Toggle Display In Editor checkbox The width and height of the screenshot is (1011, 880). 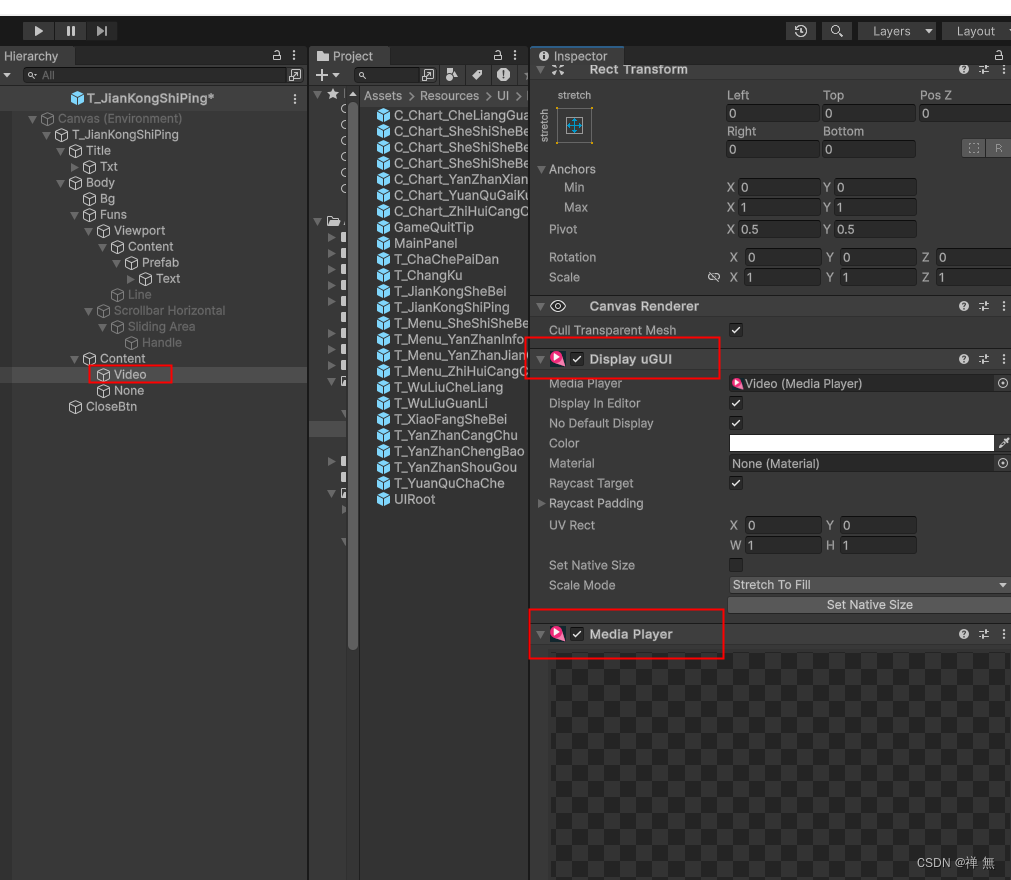coord(736,403)
